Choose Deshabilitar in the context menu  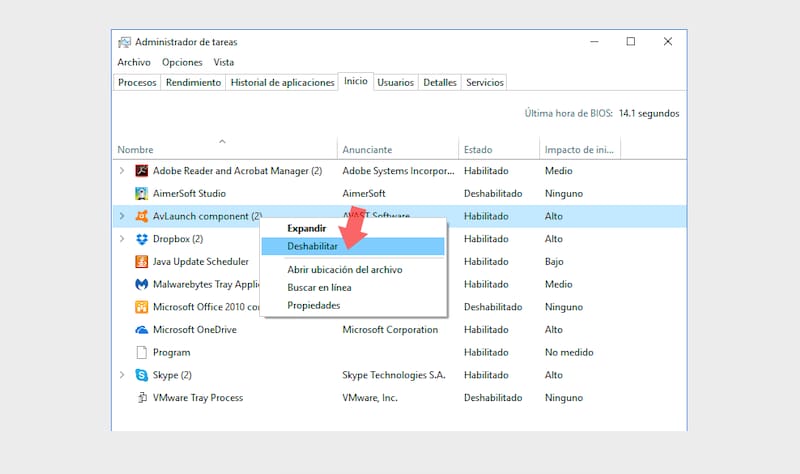click(353, 246)
